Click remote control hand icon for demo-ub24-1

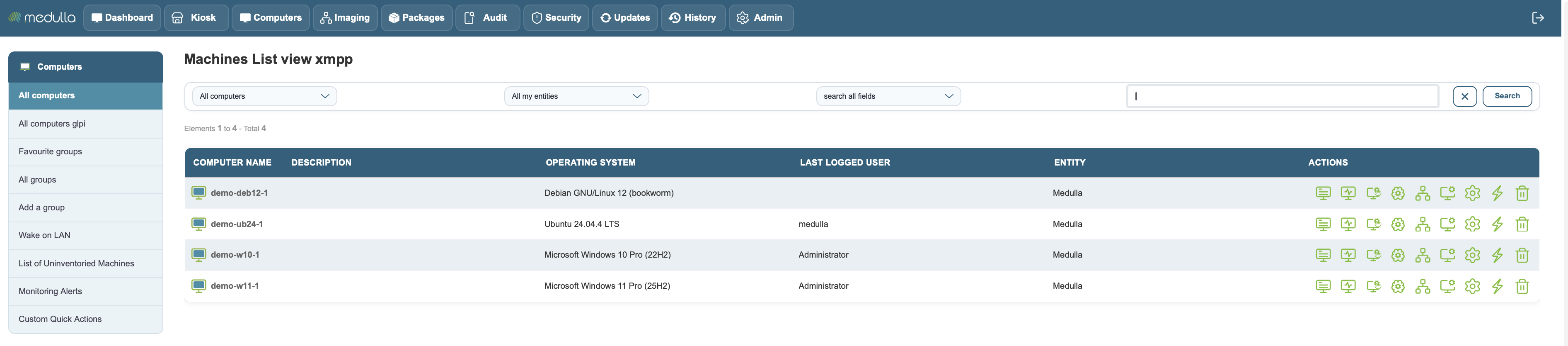tap(1373, 224)
